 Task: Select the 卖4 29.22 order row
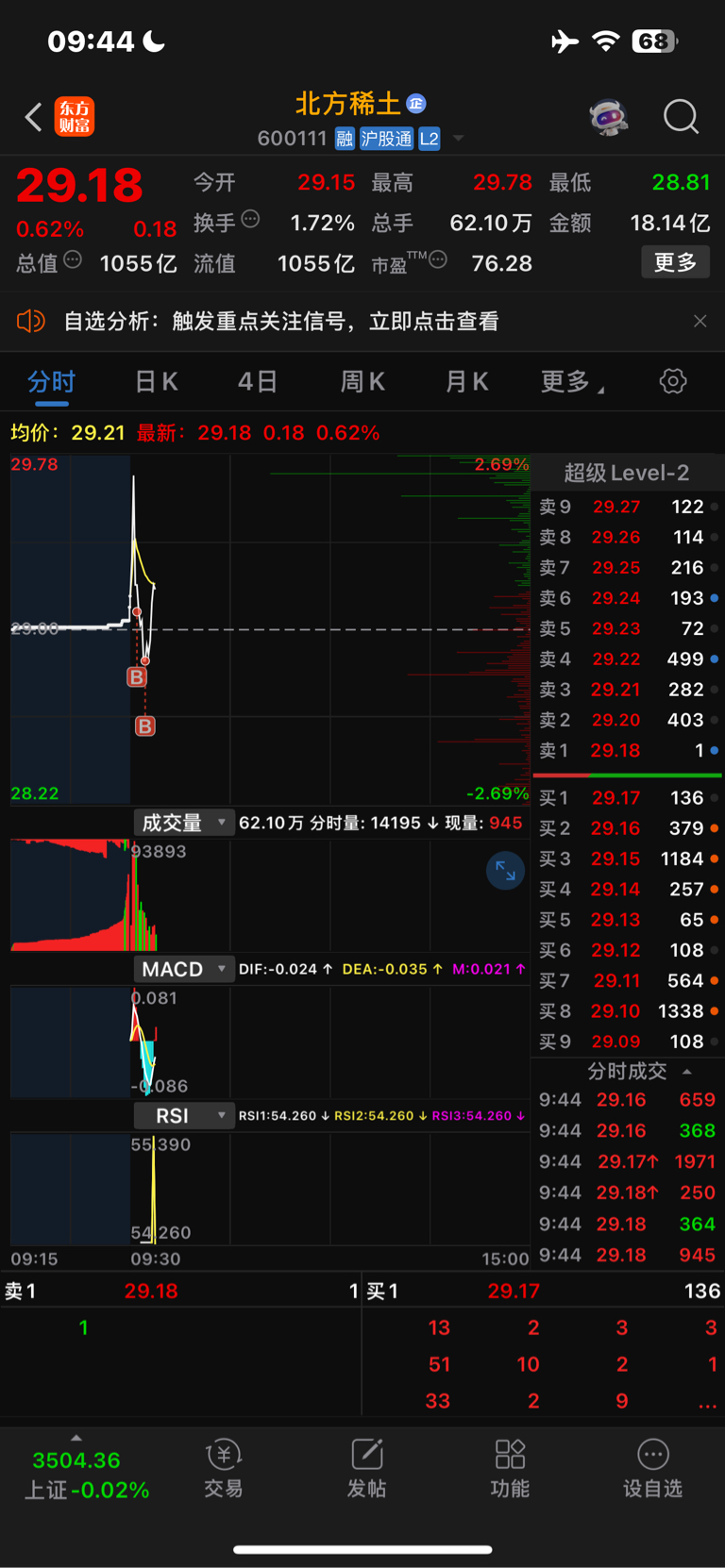click(628, 659)
